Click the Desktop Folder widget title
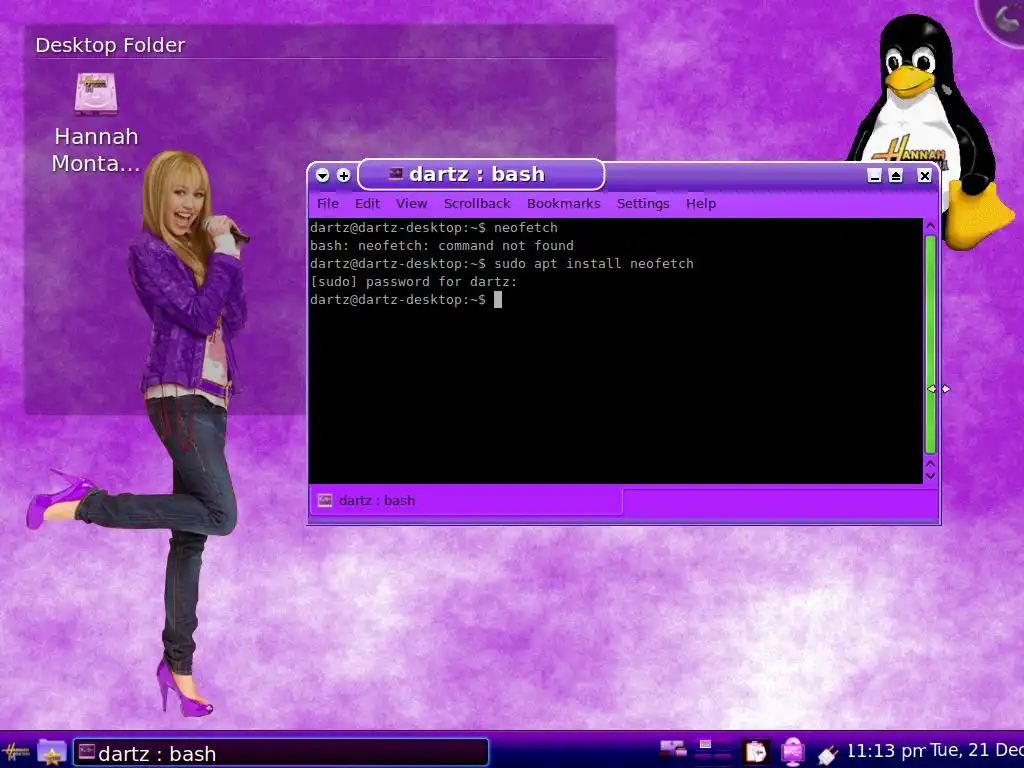 [x=110, y=45]
